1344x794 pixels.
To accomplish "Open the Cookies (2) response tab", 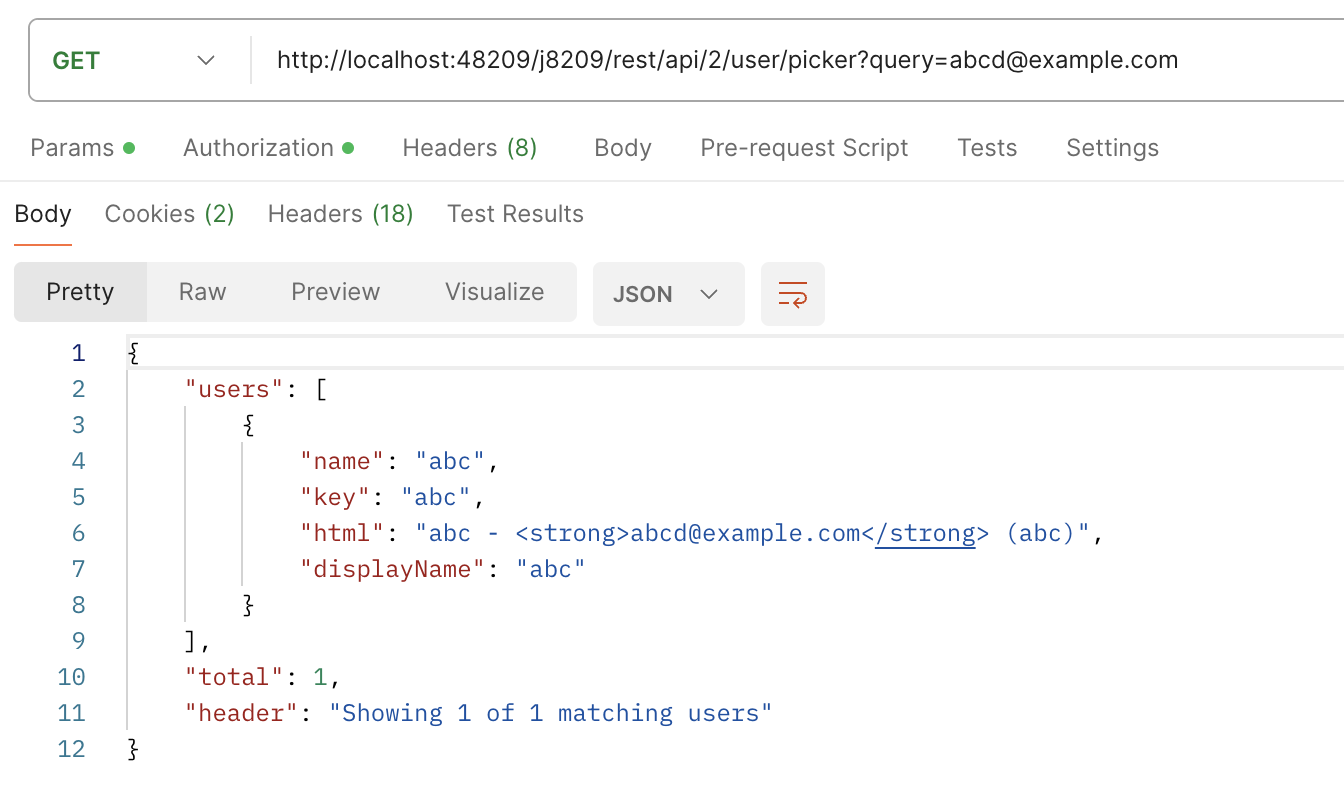I will point(168,213).
